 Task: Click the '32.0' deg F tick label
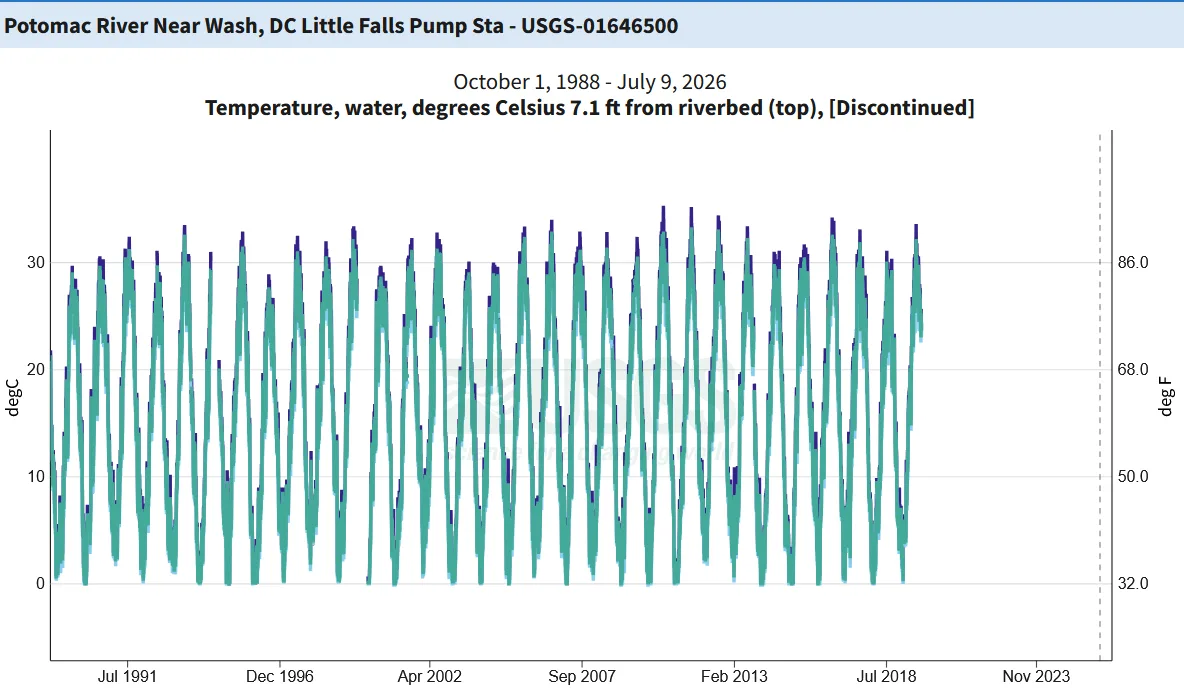pos(1133,584)
